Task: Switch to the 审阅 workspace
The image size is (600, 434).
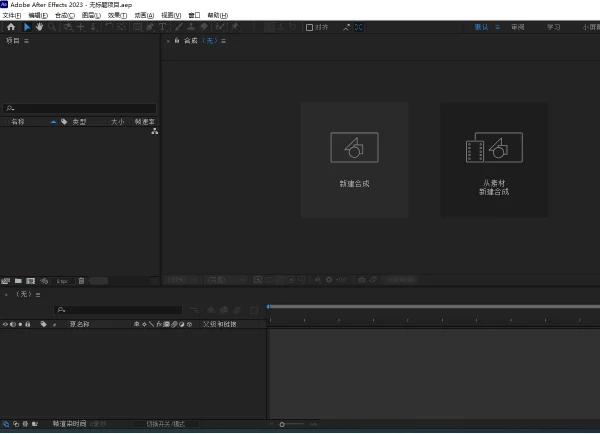Action: click(517, 27)
